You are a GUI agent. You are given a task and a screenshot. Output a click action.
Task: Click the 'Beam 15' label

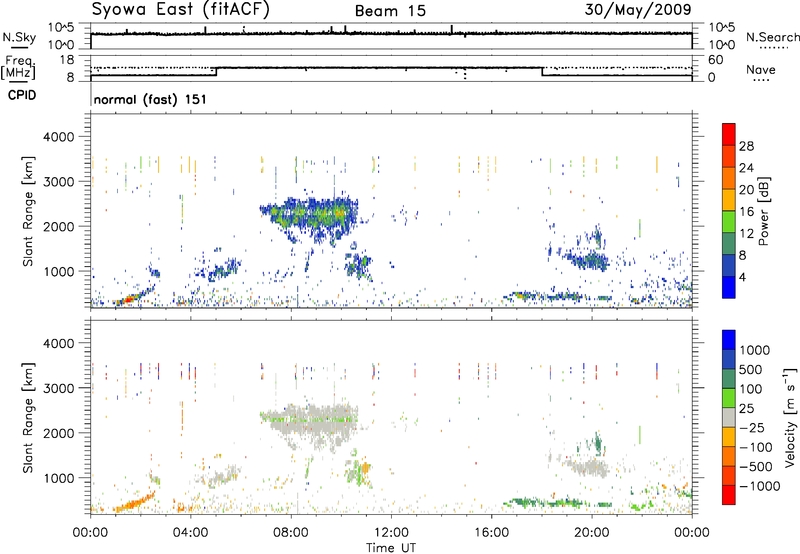pyautogui.click(x=390, y=11)
